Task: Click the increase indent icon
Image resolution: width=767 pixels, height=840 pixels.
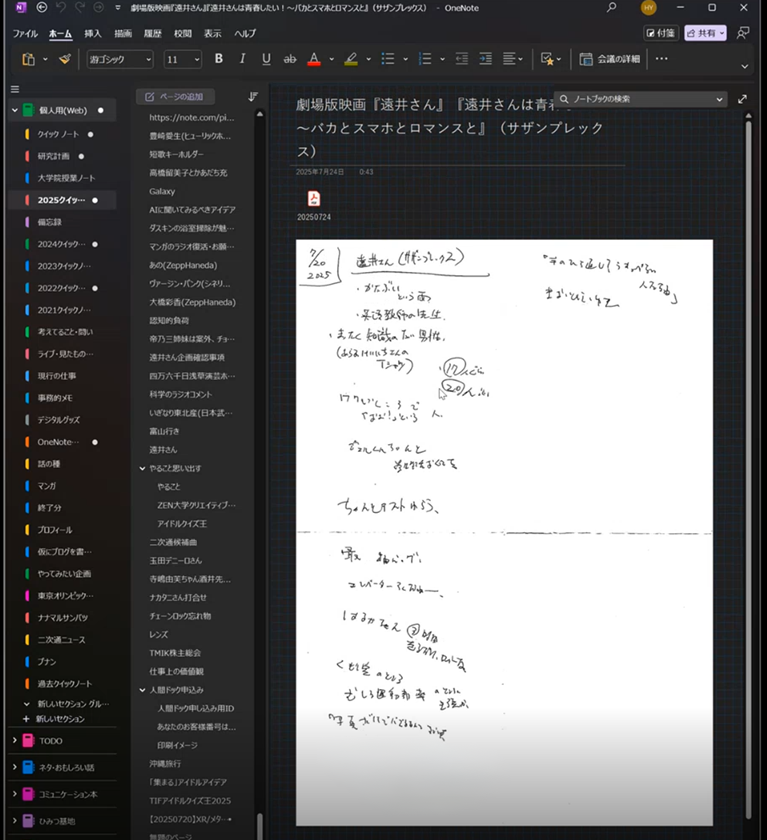Action: (485, 59)
